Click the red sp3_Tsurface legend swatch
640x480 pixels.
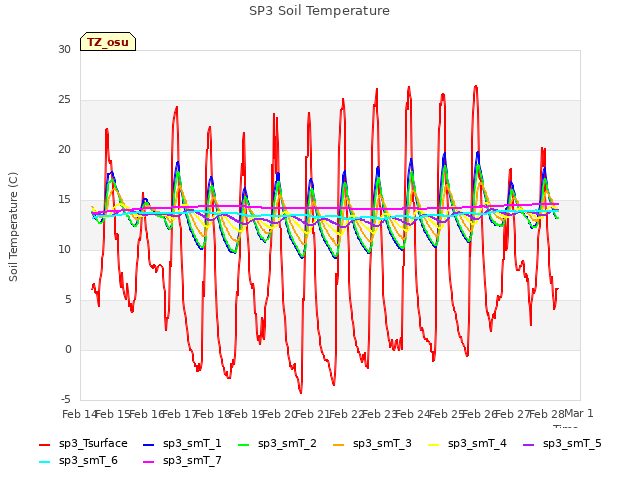(x=44, y=444)
